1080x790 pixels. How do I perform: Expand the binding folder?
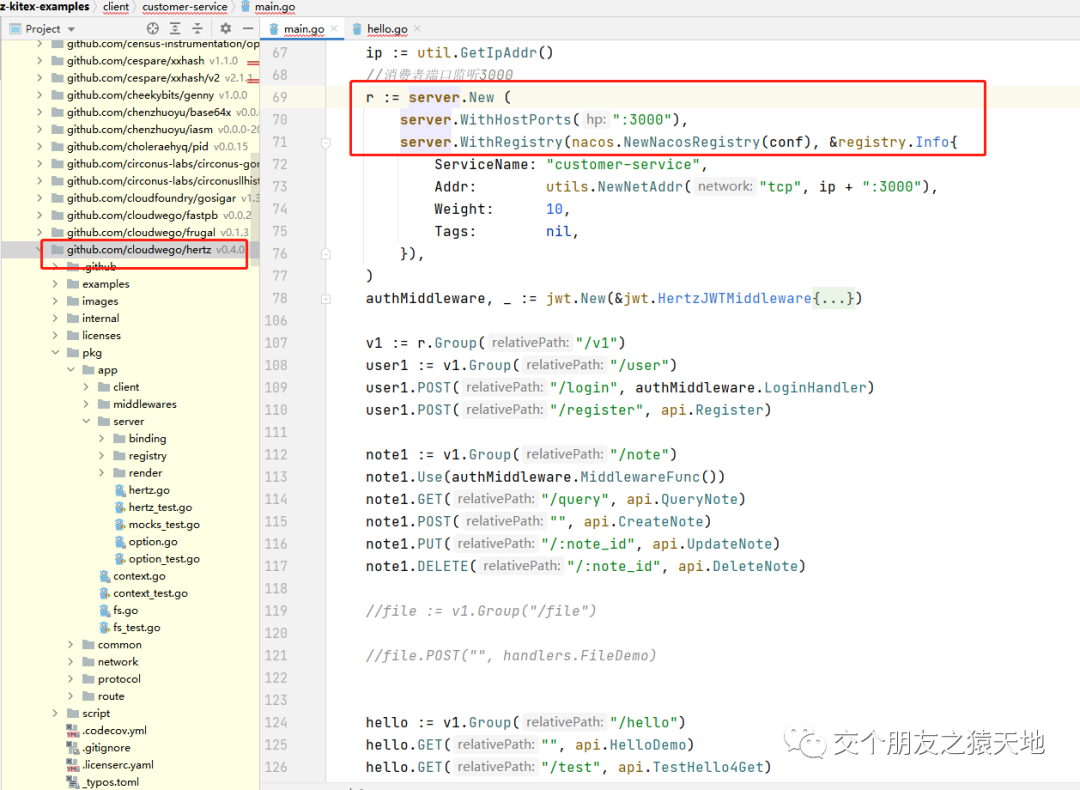pos(101,439)
